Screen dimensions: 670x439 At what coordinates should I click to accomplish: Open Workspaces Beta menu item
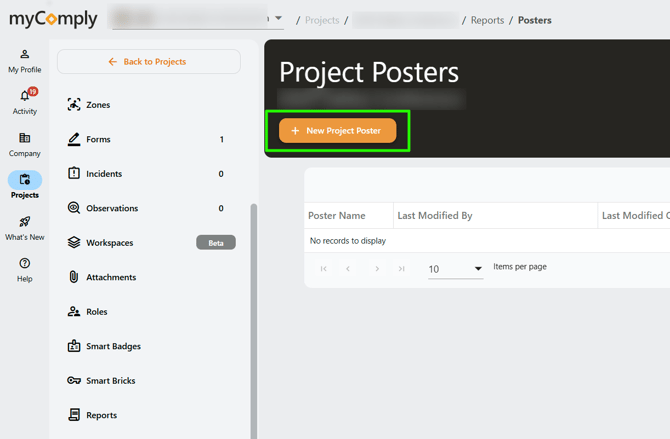[109, 243]
